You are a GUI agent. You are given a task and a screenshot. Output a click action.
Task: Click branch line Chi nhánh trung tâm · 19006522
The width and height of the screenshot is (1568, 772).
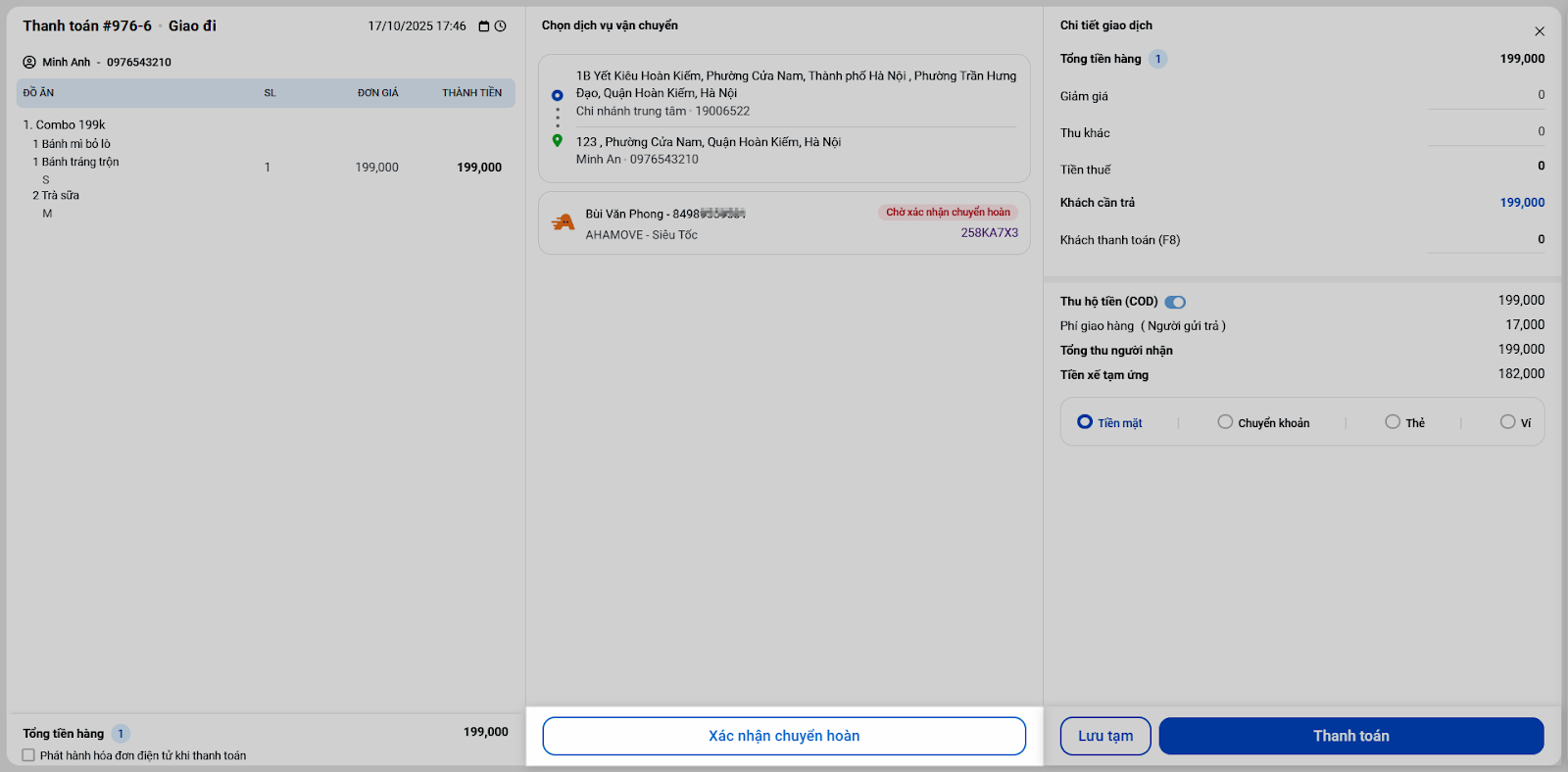(x=662, y=112)
